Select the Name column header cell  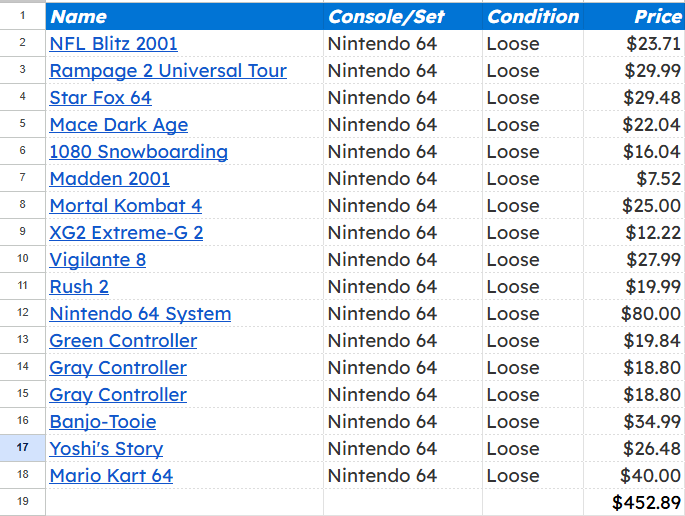[x=184, y=17]
